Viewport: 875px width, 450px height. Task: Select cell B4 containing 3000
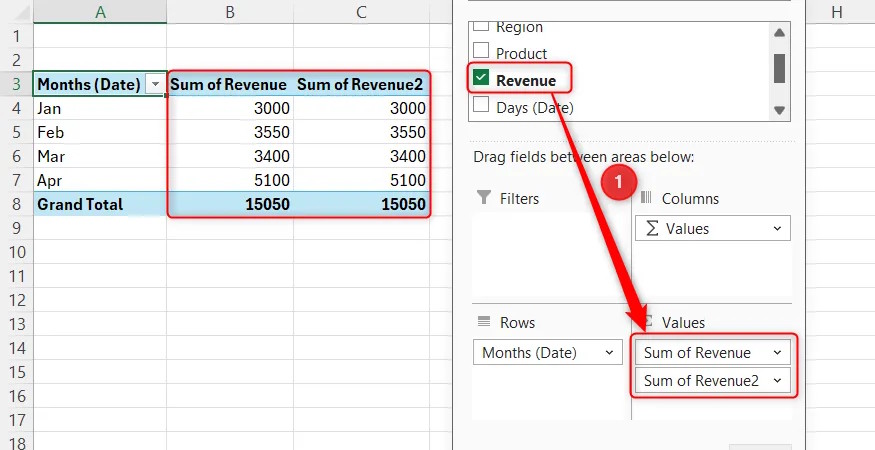point(230,108)
